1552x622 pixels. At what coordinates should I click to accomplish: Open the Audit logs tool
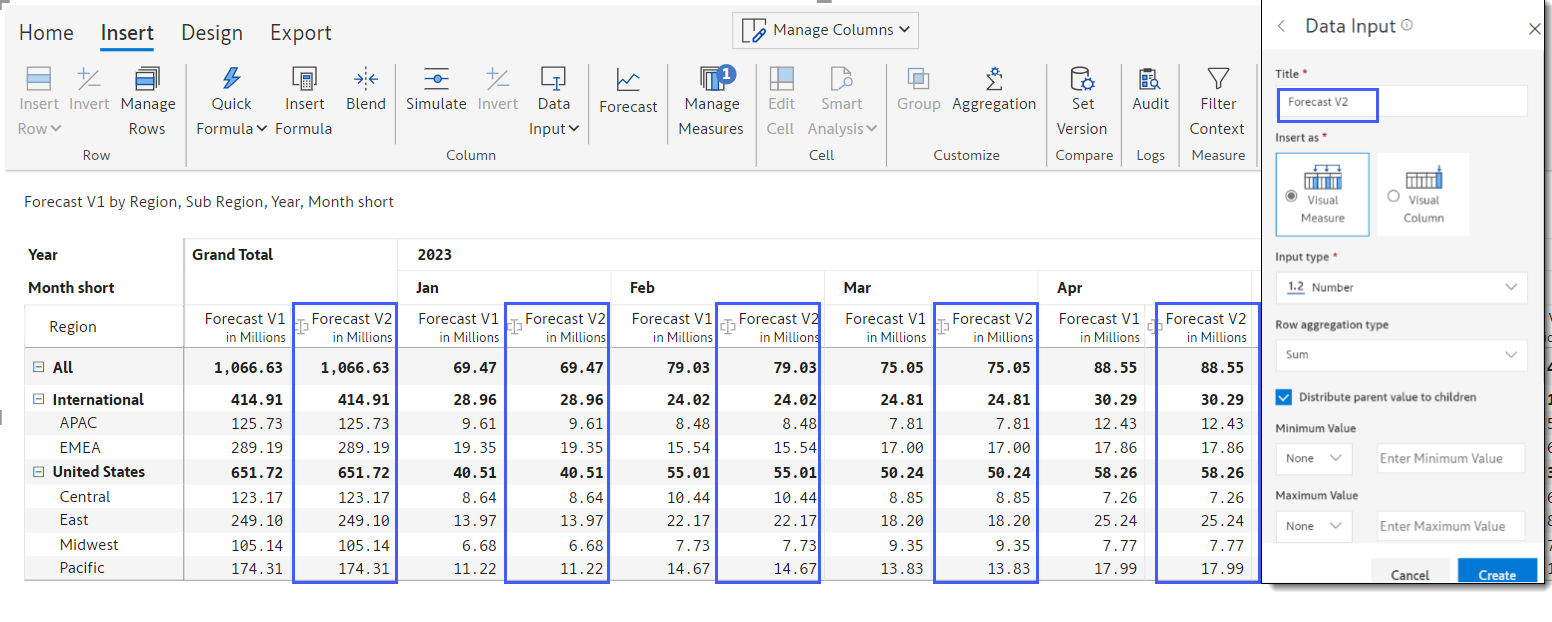tap(1150, 79)
